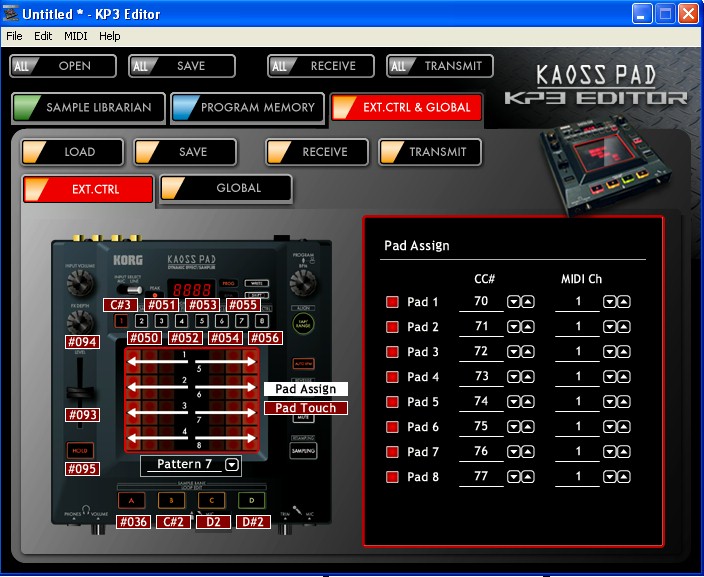Select the EXT.CTRL & GLOBAL tab
This screenshot has width=704, height=577.
click(407, 107)
